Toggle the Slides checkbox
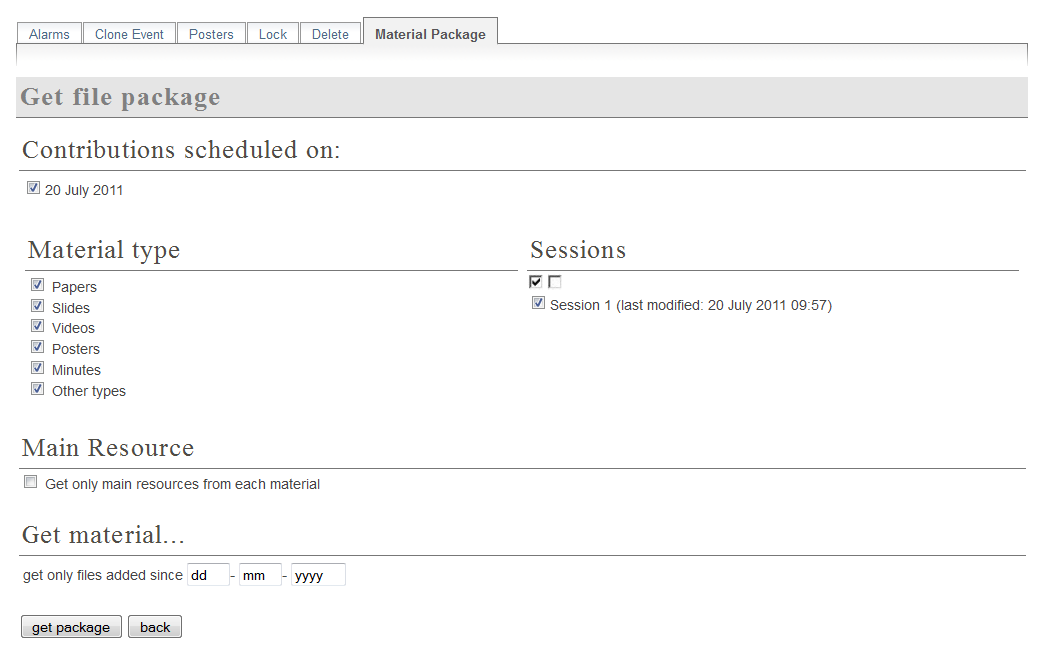This screenshot has width=1037, height=647. coord(38,306)
